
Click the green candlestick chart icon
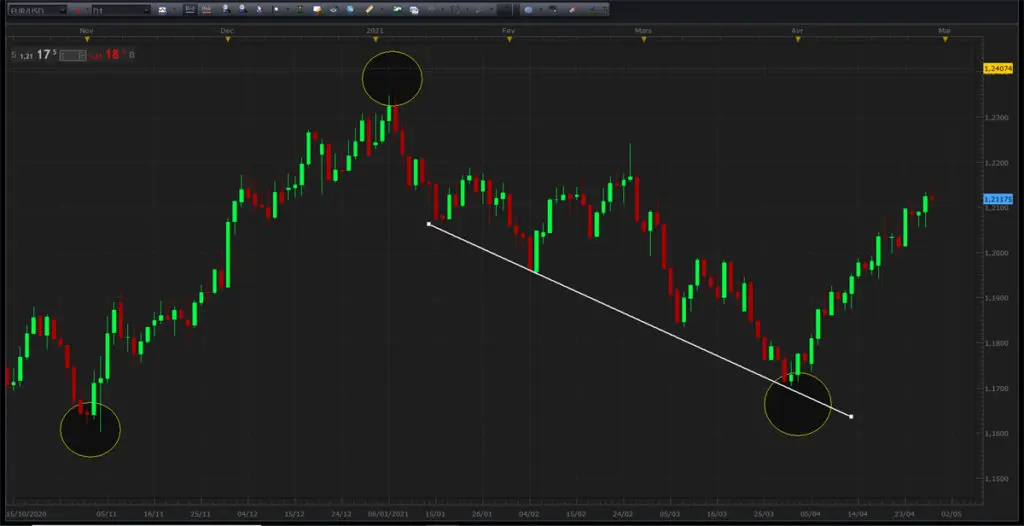300,10
